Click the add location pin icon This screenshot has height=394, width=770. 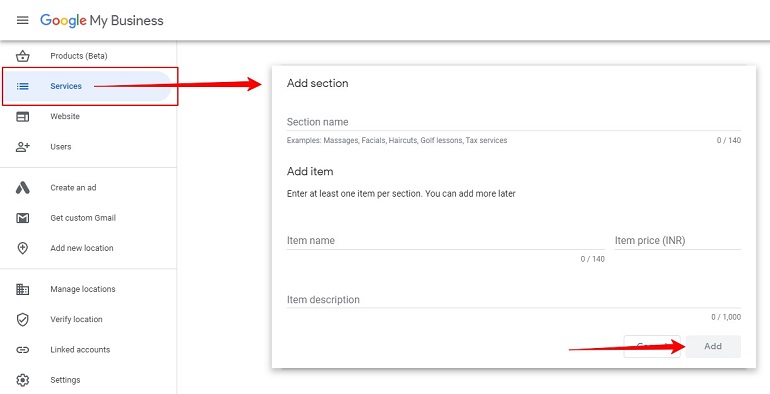click(23, 248)
